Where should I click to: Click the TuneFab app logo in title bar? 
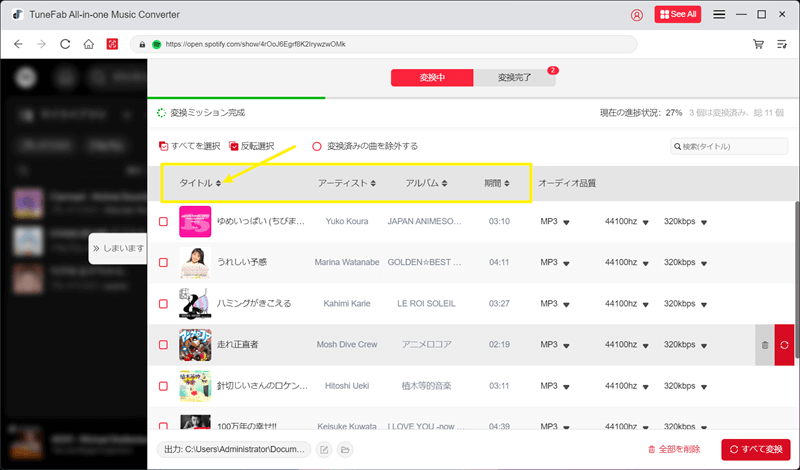18,14
